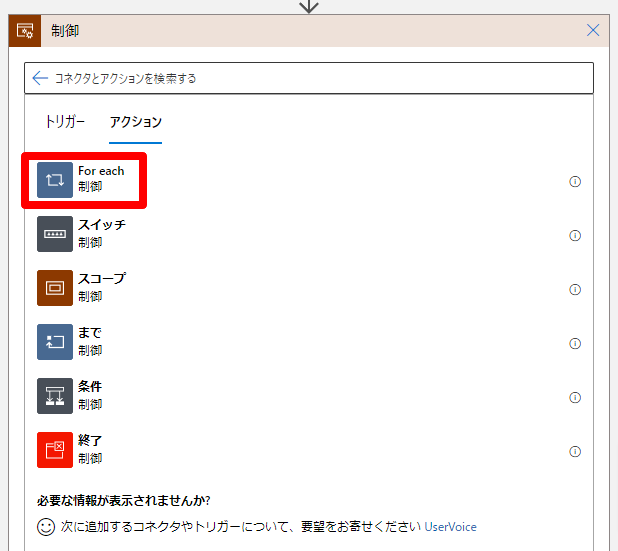Click the 制御 connector header icon
618x551 pixels.
point(25,31)
